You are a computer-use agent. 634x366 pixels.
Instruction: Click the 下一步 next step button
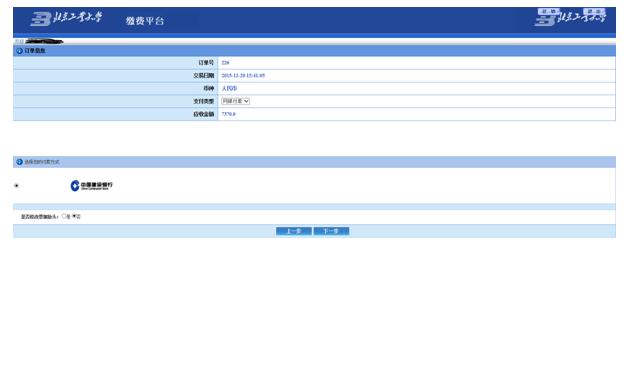click(x=331, y=231)
